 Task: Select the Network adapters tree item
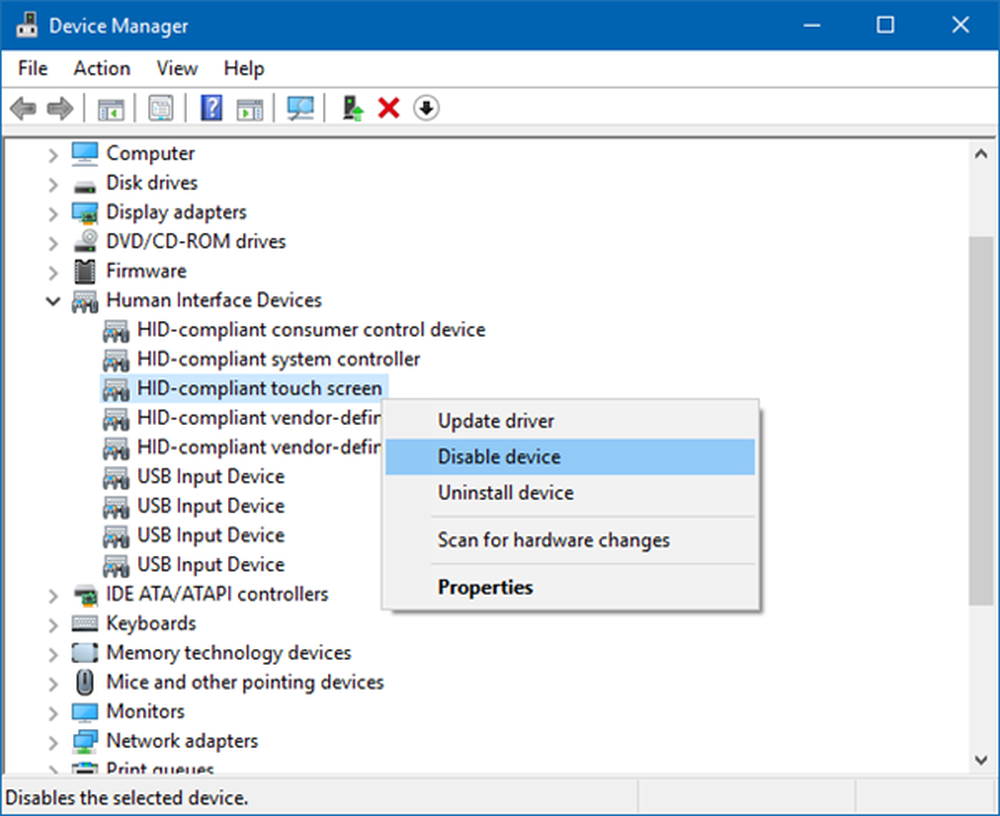[182, 741]
